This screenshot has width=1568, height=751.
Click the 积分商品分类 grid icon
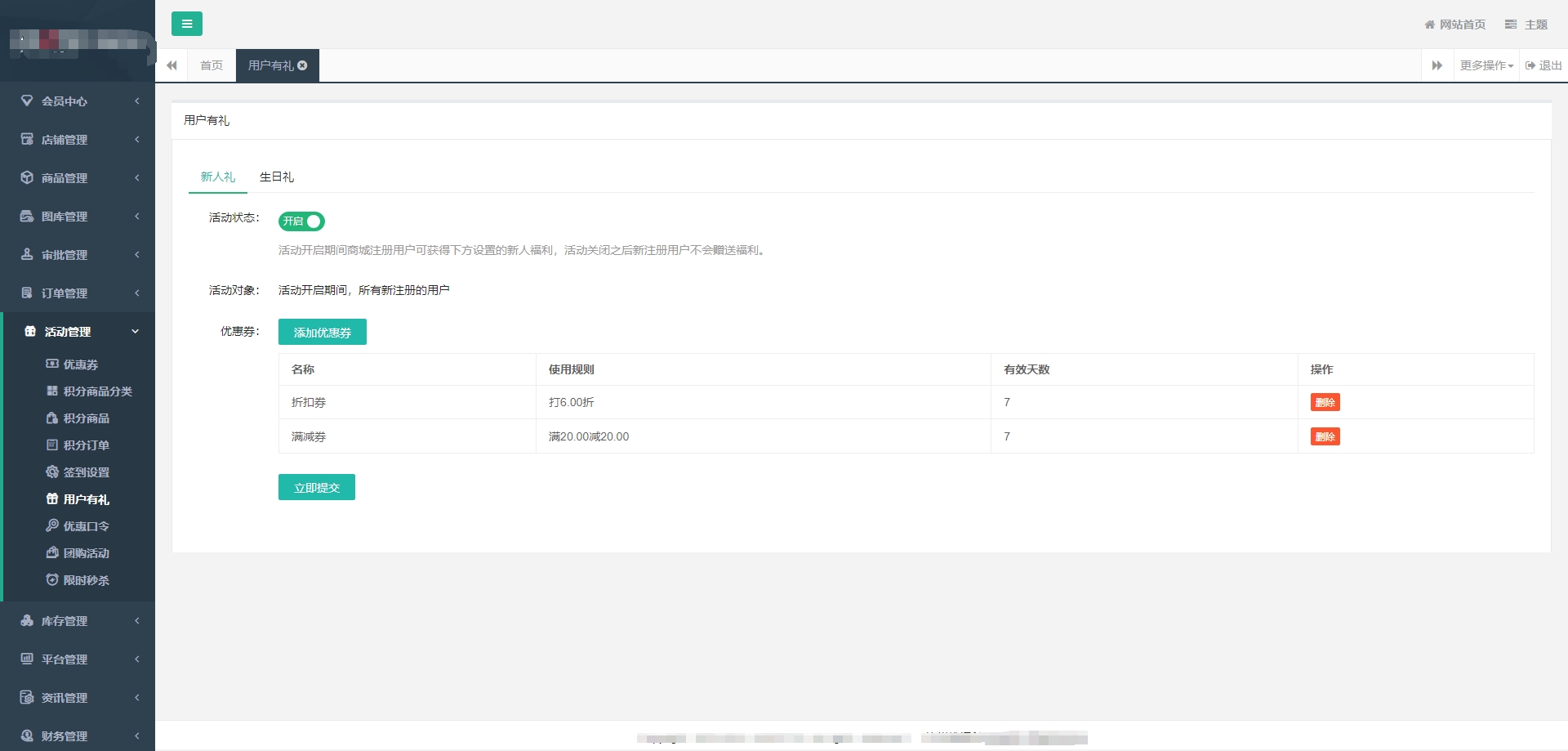coord(52,391)
